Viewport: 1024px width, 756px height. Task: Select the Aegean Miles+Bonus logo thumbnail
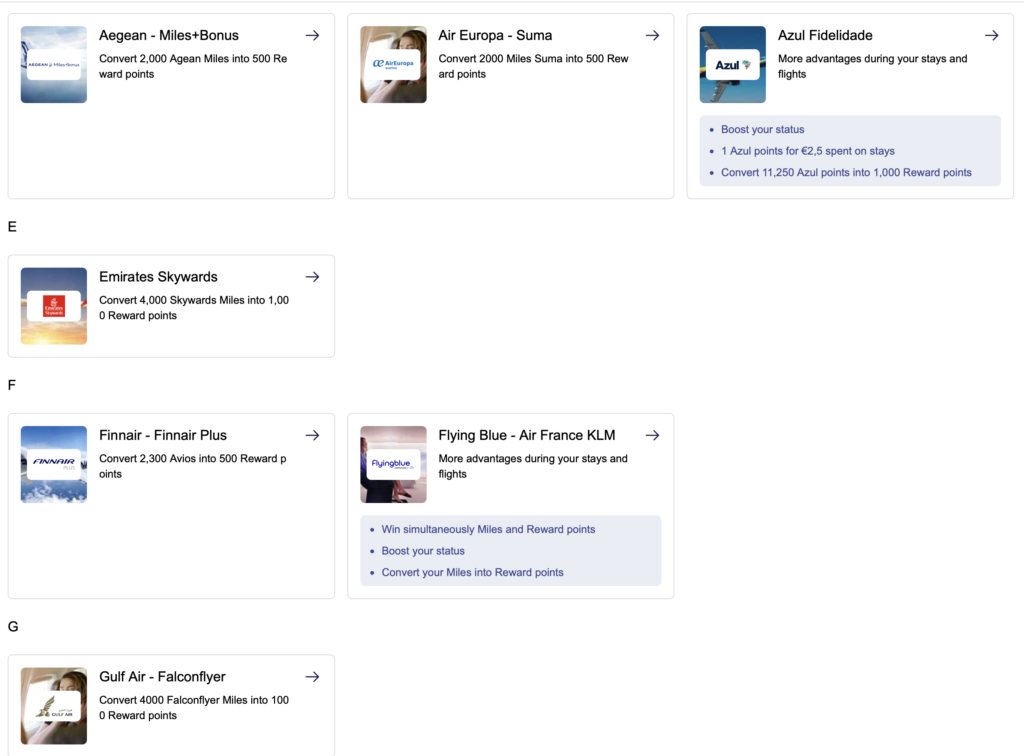point(54,65)
